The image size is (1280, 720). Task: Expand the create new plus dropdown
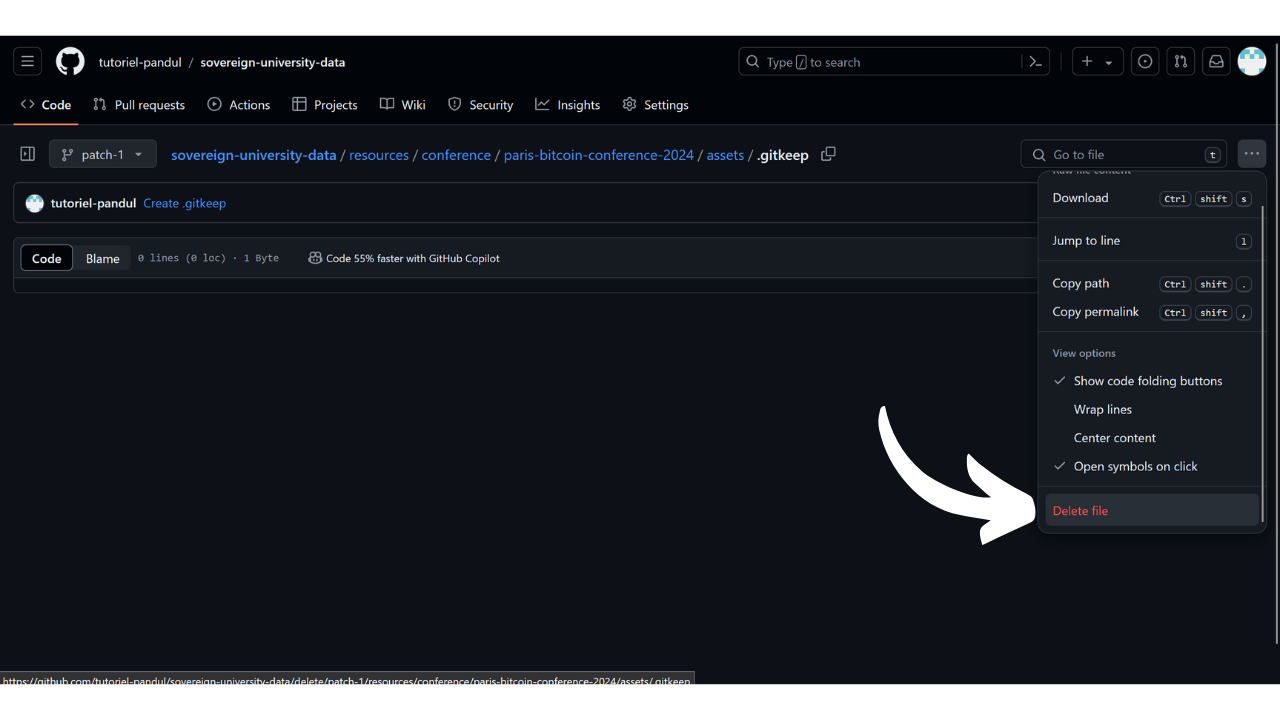1097,62
